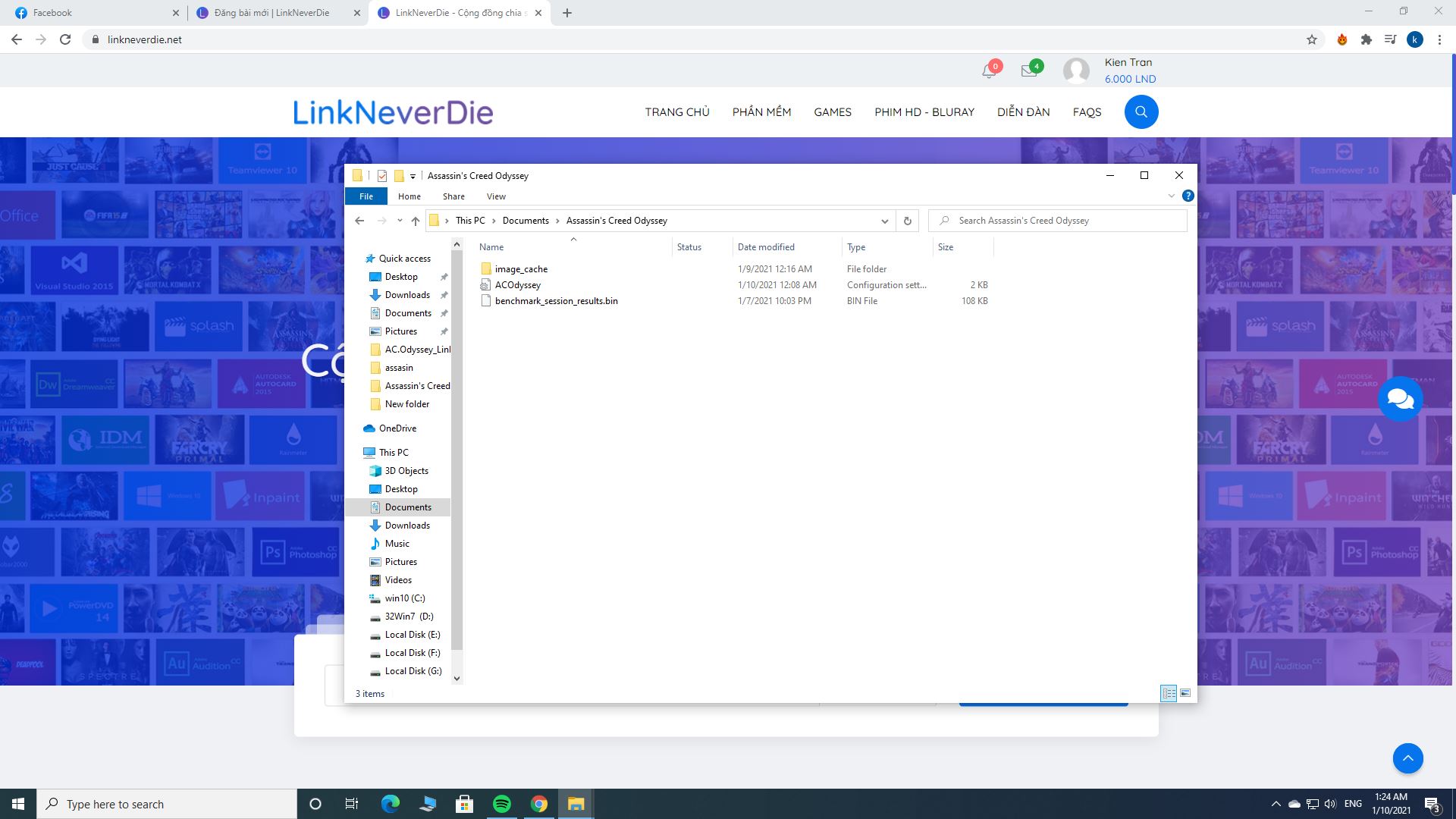1456x819 pixels.
Task: Switch to large icons view in File Explorer
Action: (x=1185, y=693)
